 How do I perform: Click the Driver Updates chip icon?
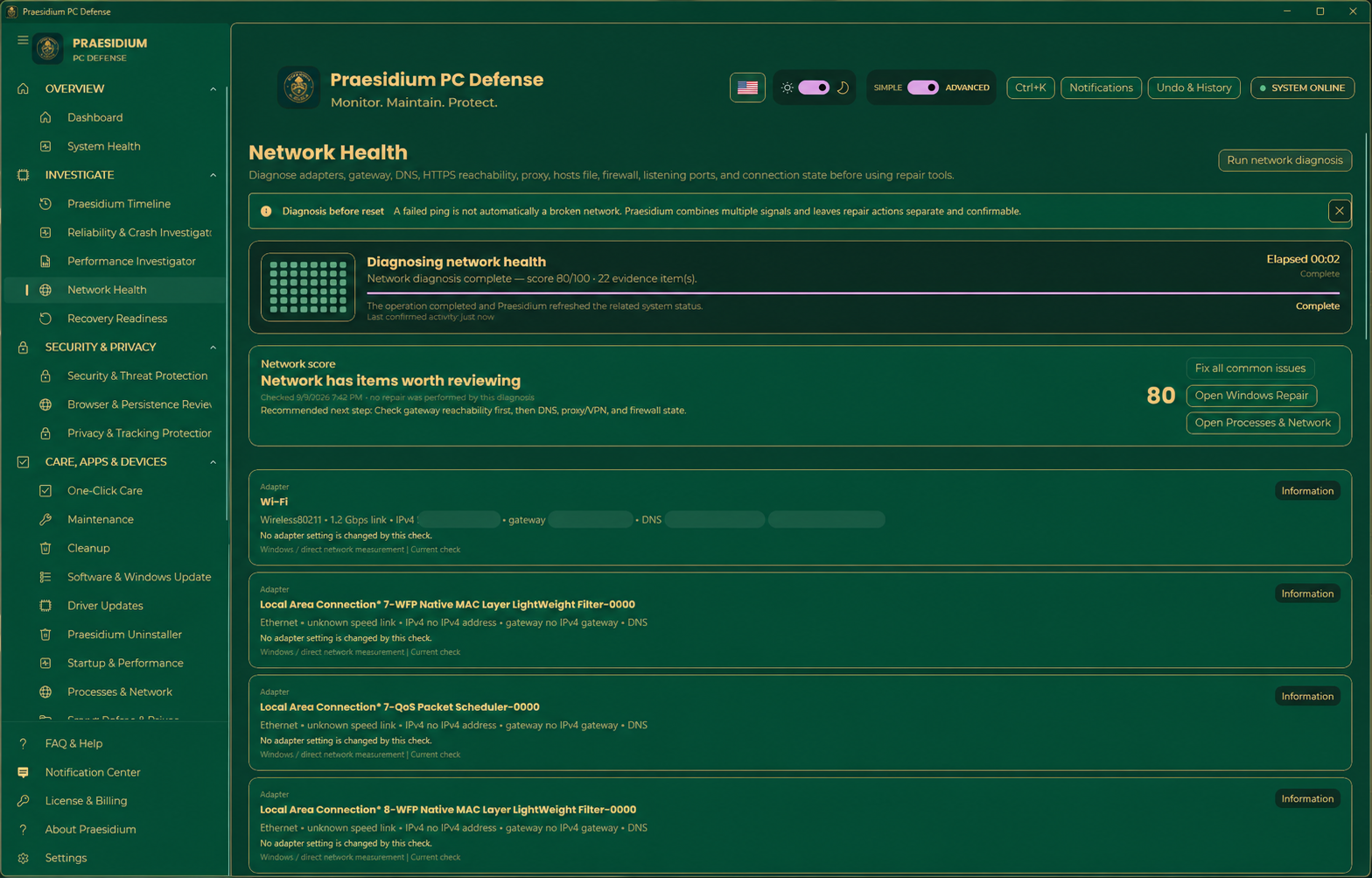click(45, 606)
